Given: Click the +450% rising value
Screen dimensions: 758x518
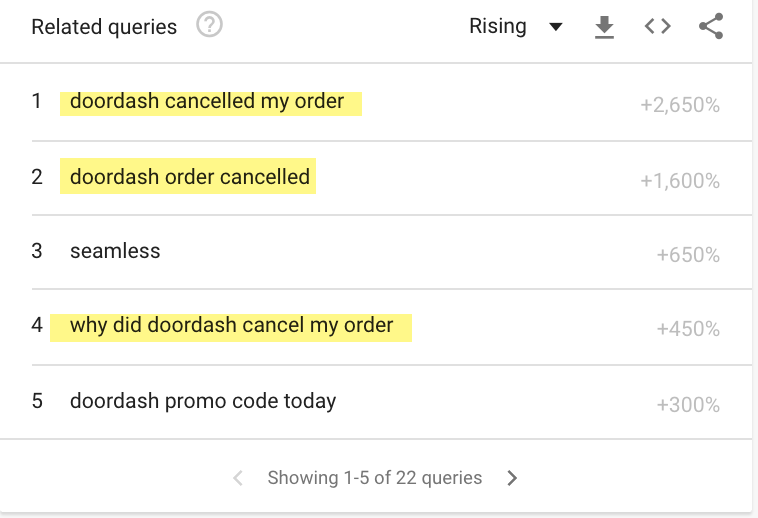Looking at the screenshot, I should click(688, 330).
